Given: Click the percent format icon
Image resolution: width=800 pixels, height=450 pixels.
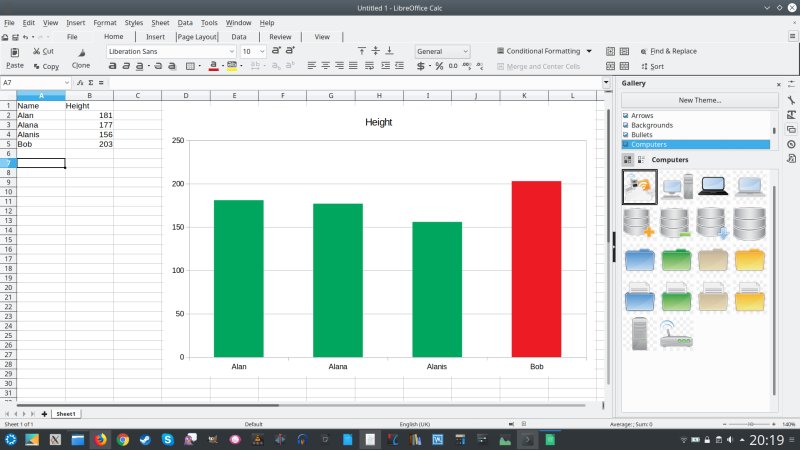Looking at the screenshot, I should (x=439, y=66).
